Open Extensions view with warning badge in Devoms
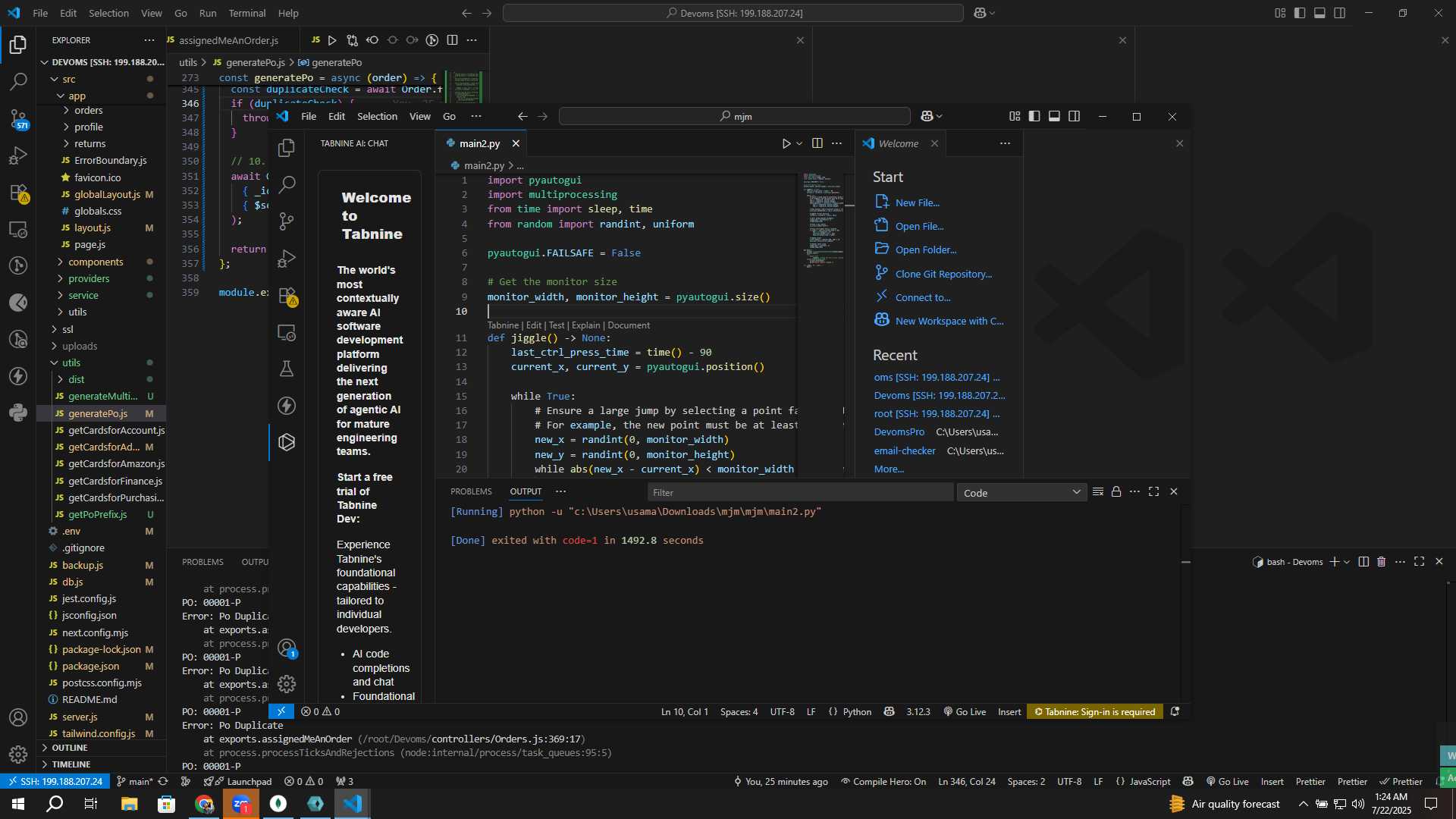 [18, 193]
